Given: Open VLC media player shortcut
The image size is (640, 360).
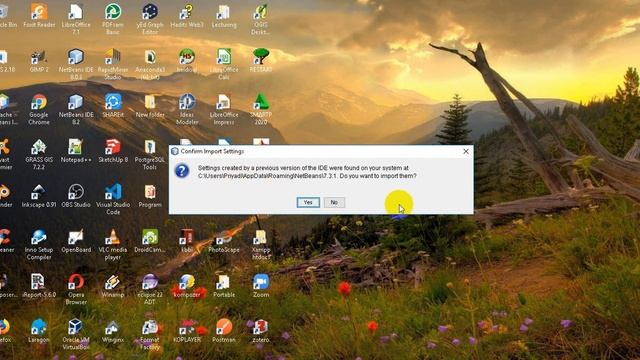Looking at the screenshot, I should click(113, 244).
